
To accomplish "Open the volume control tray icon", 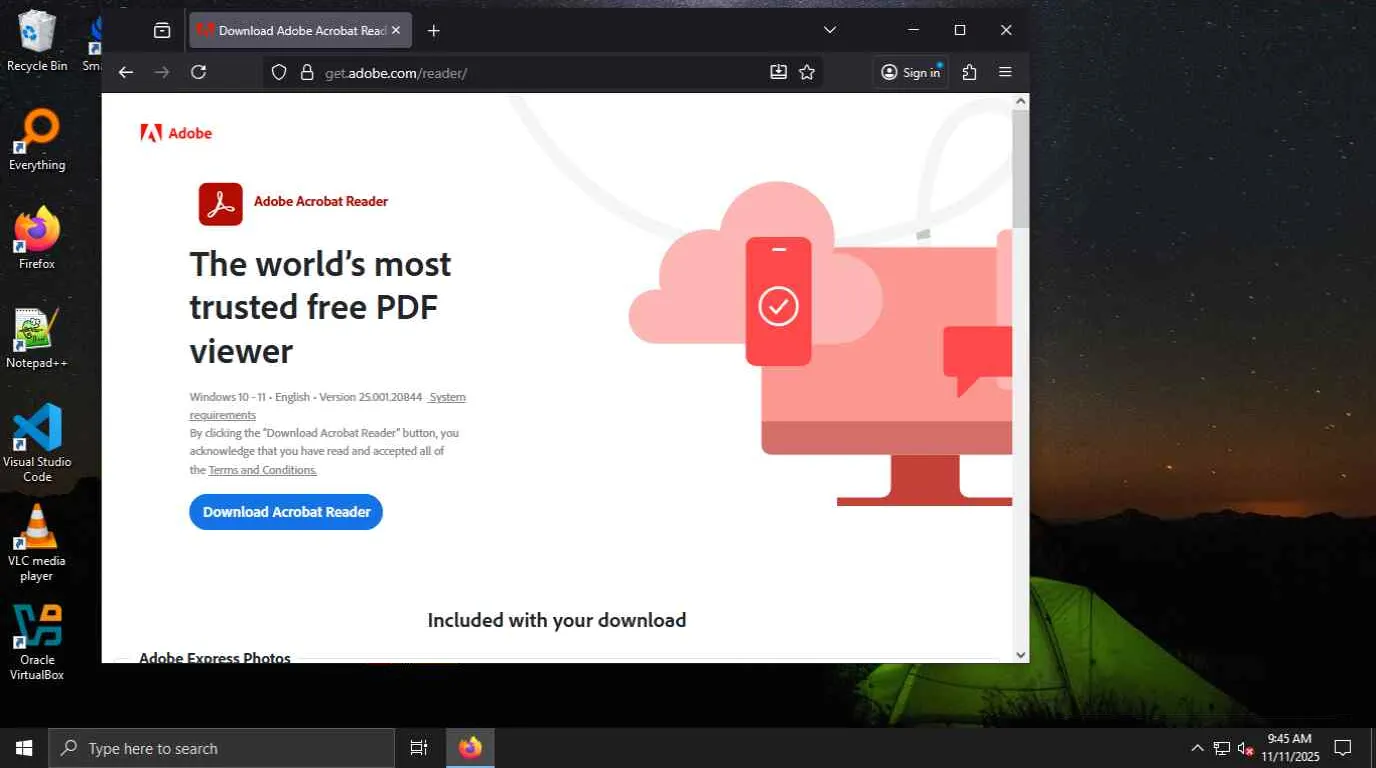I will point(1246,748).
